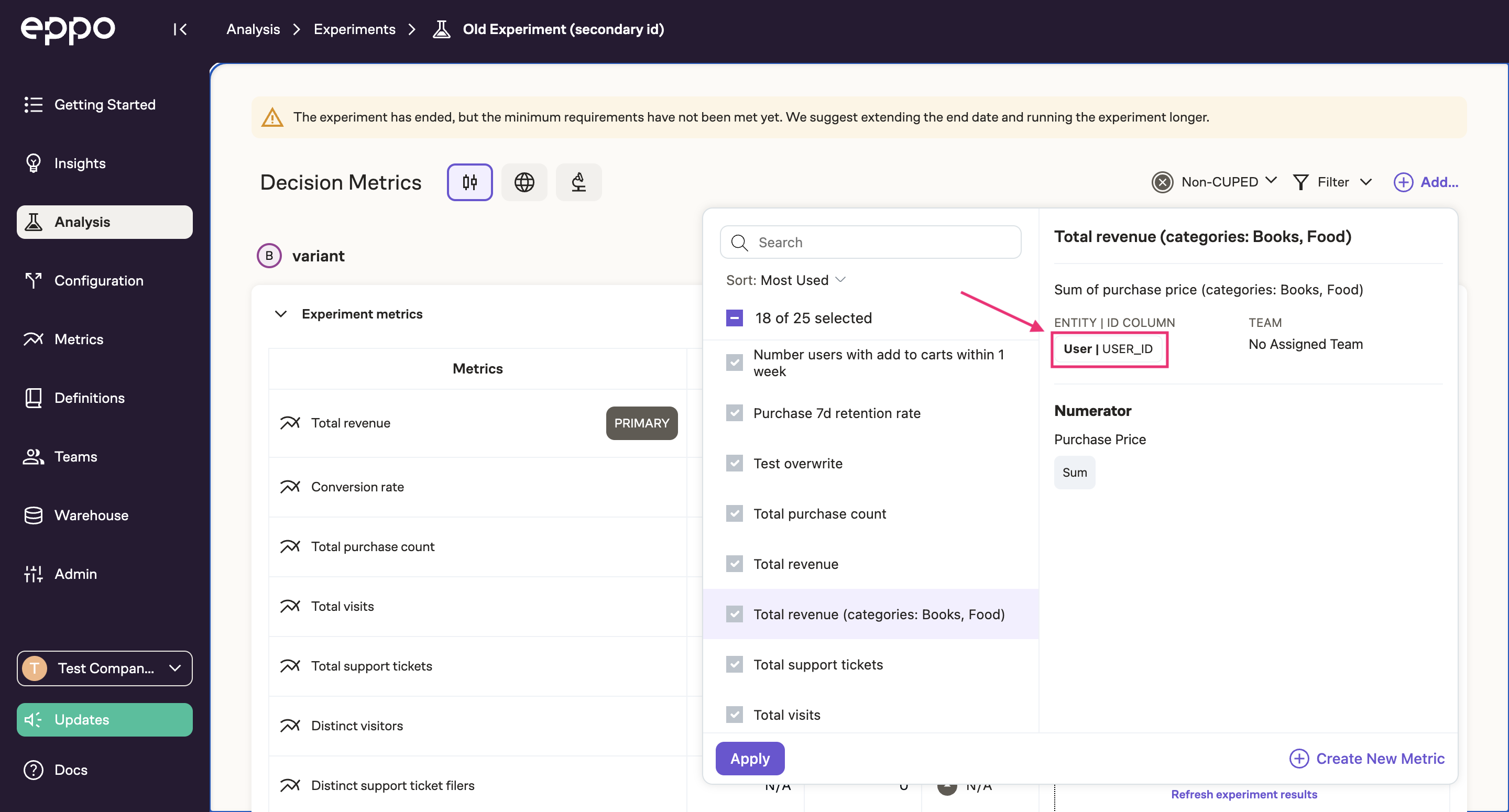
Task: Open the Teams section in the sidebar
Action: point(75,456)
